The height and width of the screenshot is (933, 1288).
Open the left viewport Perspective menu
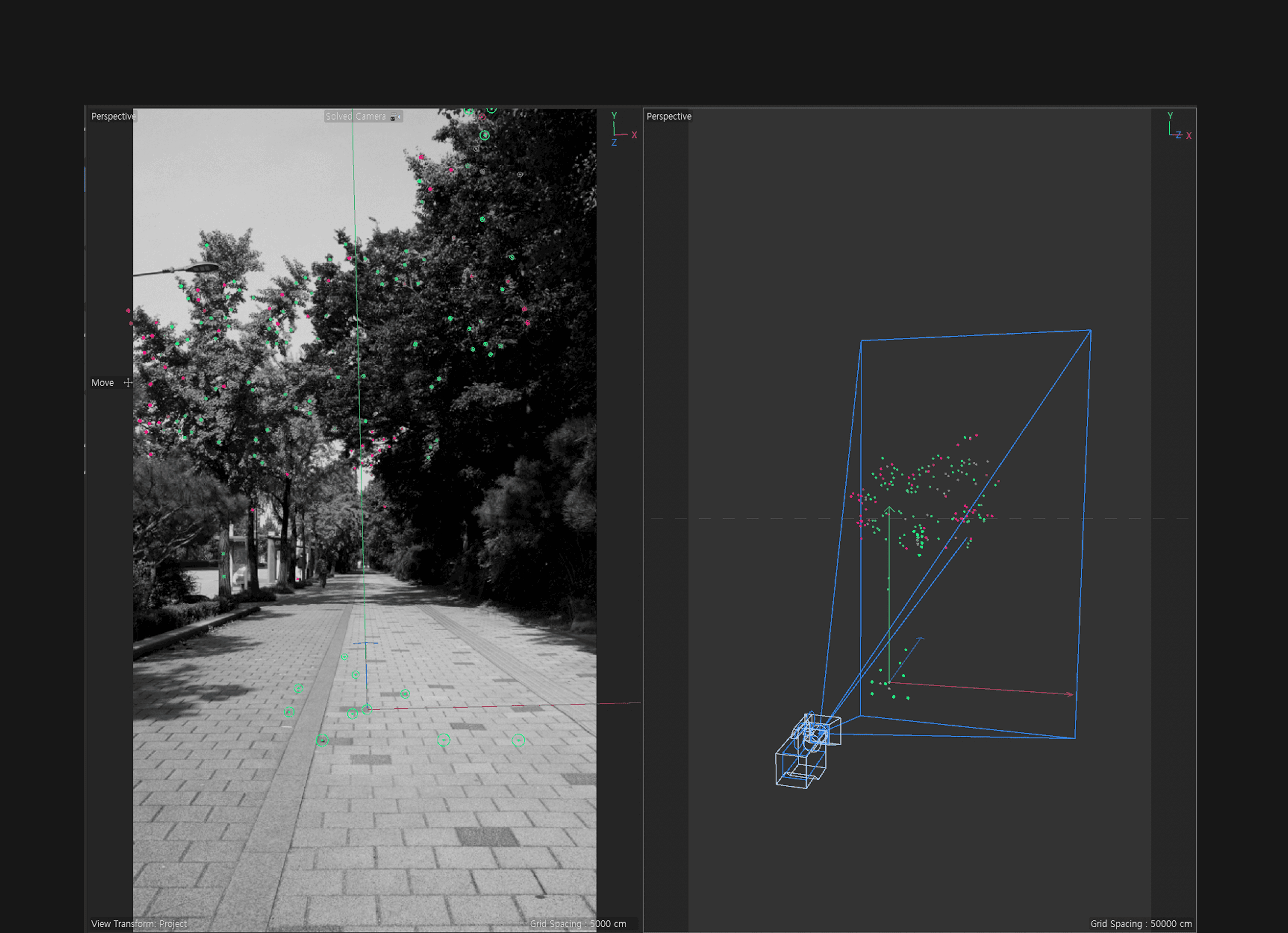tap(113, 116)
